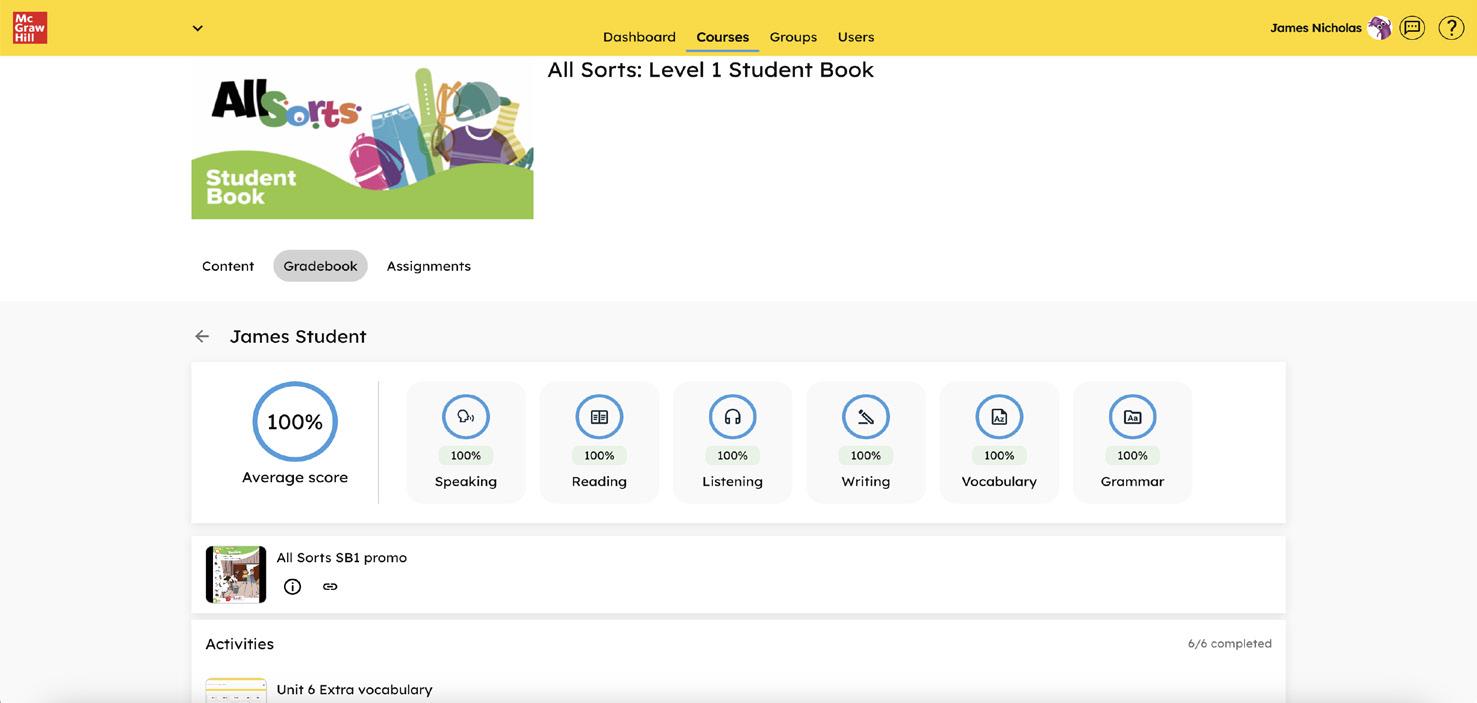This screenshot has height=703, width=1477.
Task: Open the Groups menu item
Action: [793, 37]
